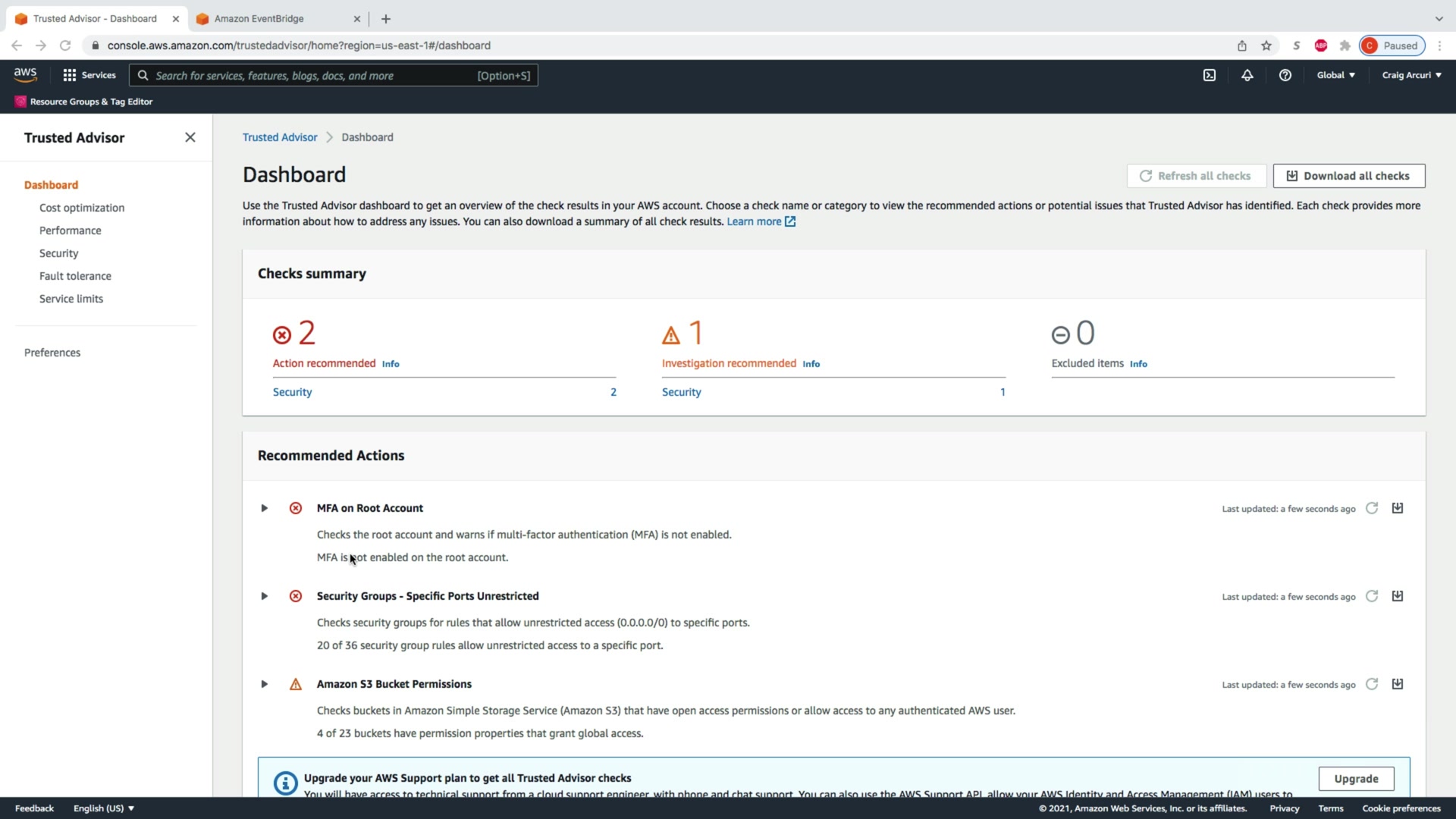Expand the MFA on Root Account details

(x=264, y=508)
